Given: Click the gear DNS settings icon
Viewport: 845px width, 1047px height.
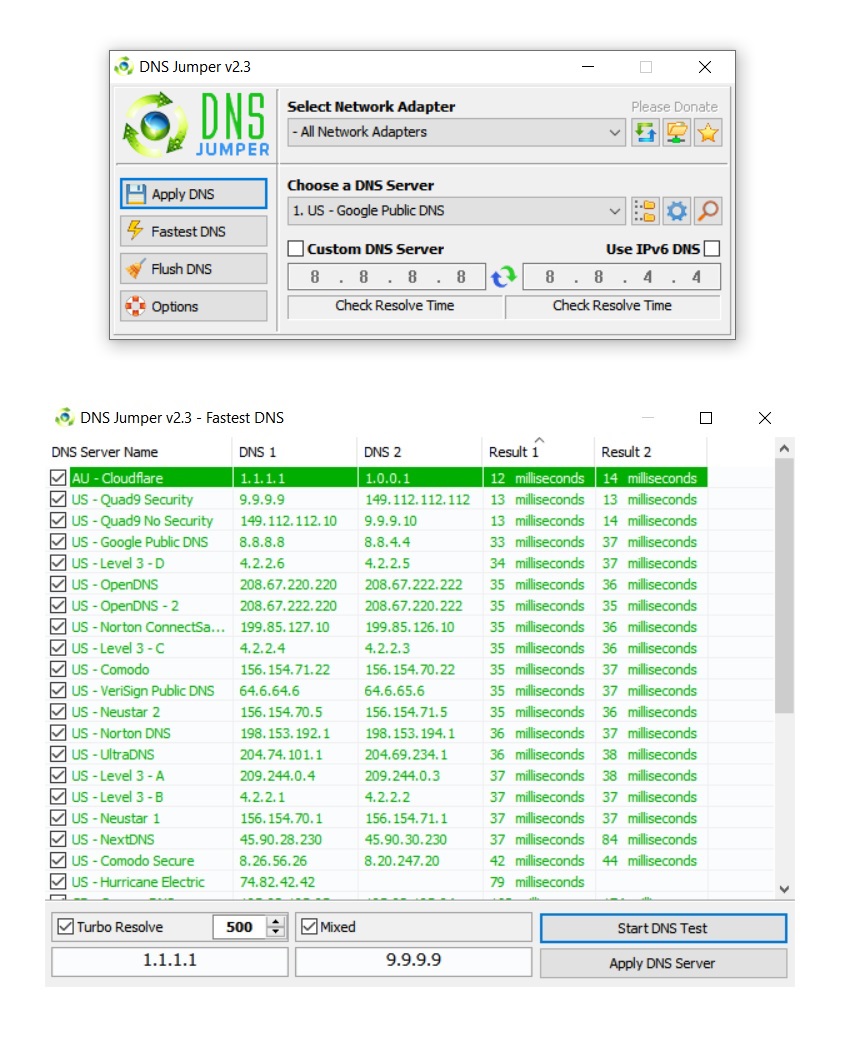Looking at the screenshot, I should click(676, 211).
